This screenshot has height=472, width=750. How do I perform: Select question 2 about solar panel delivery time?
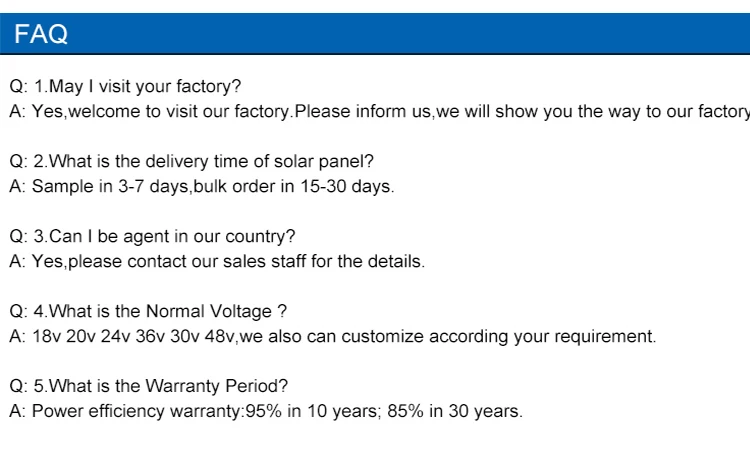(191, 162)
